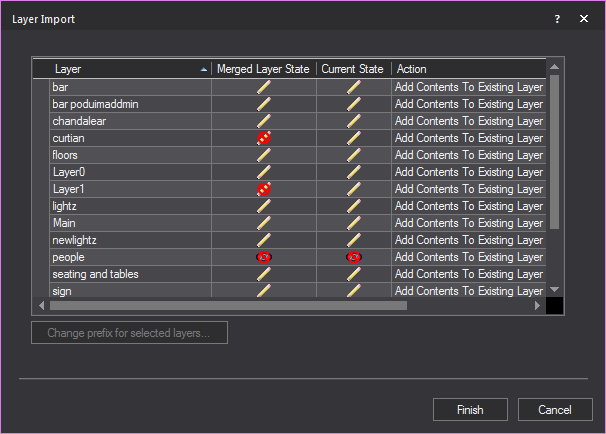The width and height of the screenshot is (606, 434).
Task: Open Action option for floors layer
Action: [469, 155]
